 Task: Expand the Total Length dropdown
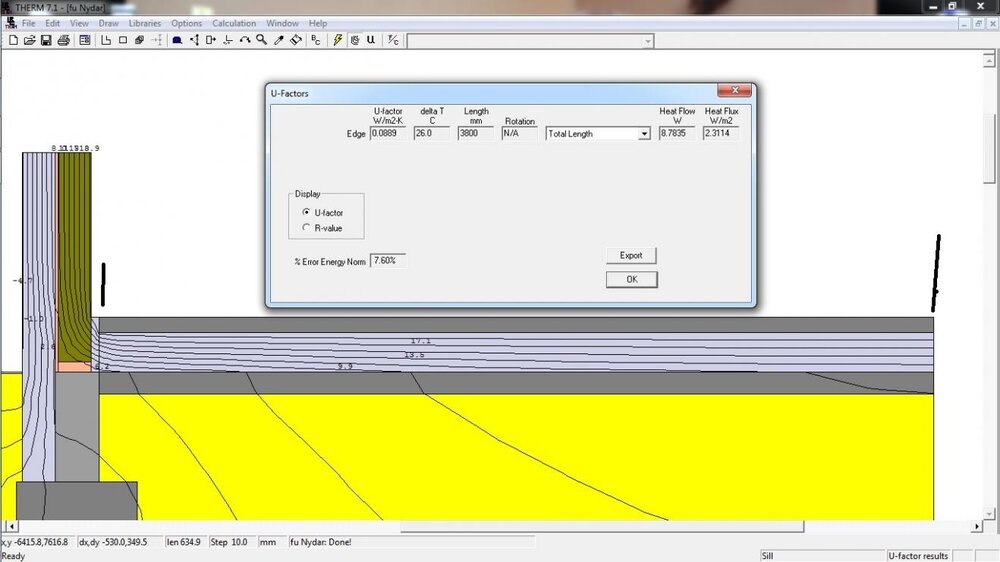(643, 134)
